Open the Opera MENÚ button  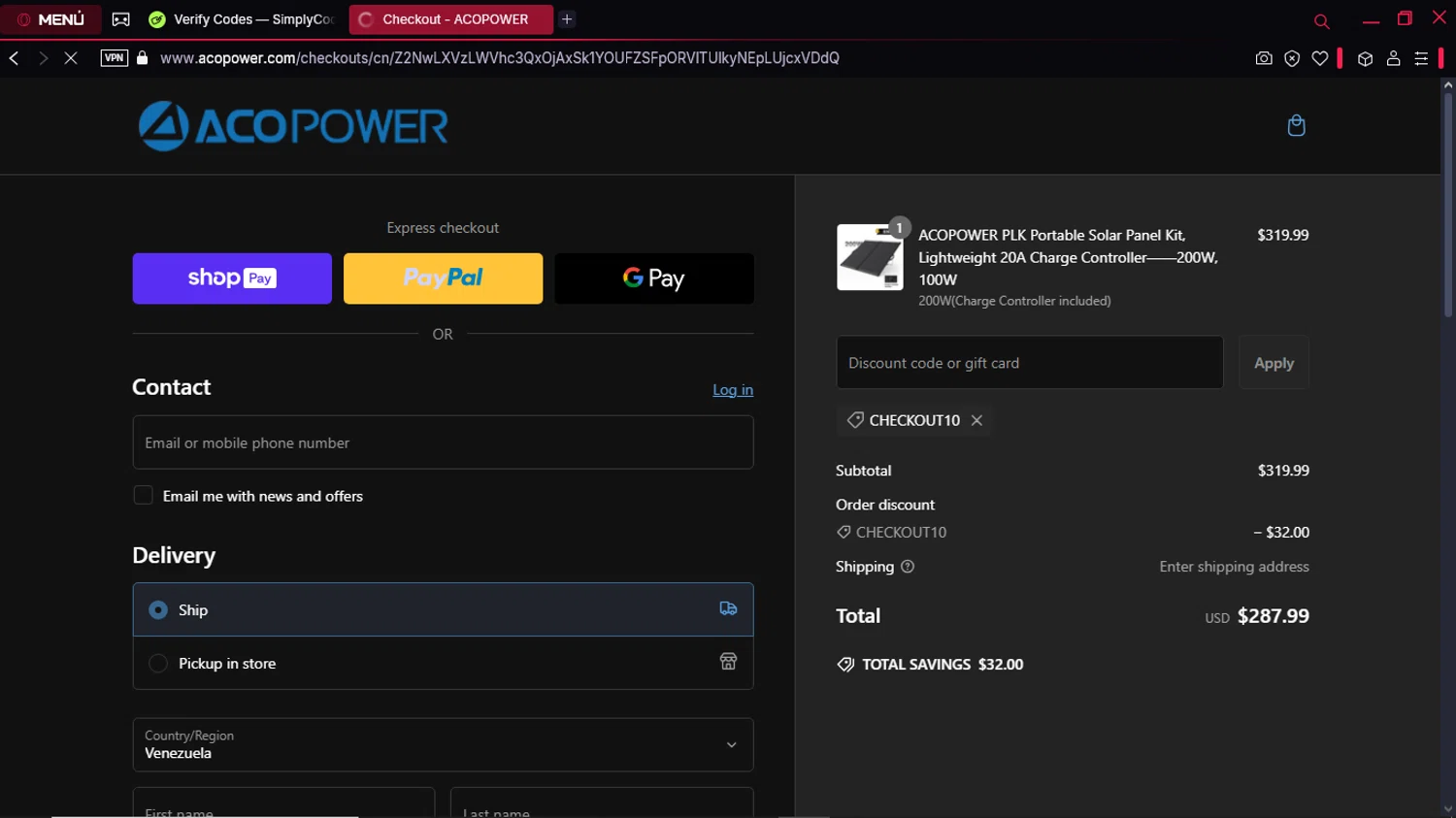(x=50, y=19)
